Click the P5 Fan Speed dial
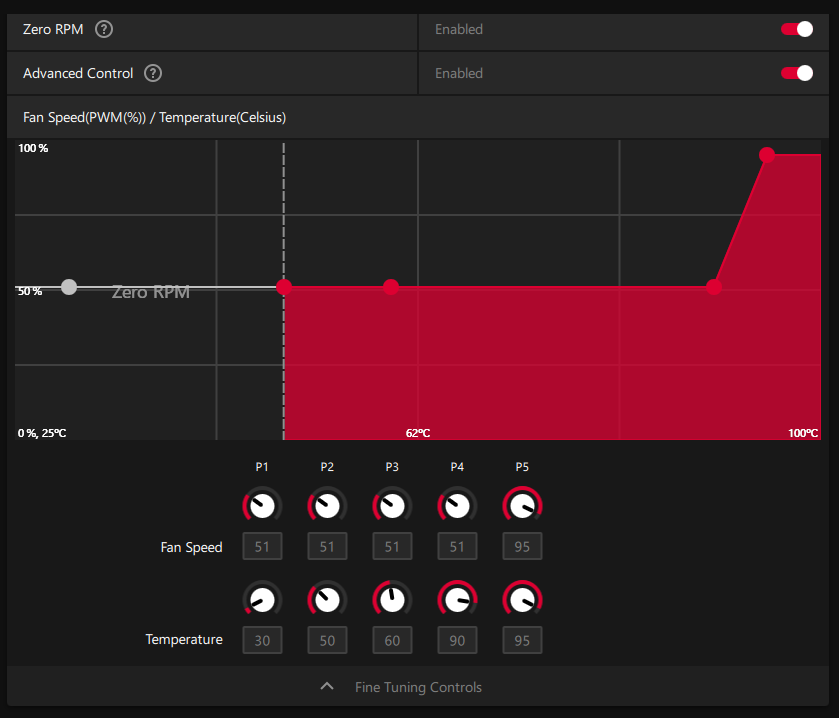 pos(522,506)
